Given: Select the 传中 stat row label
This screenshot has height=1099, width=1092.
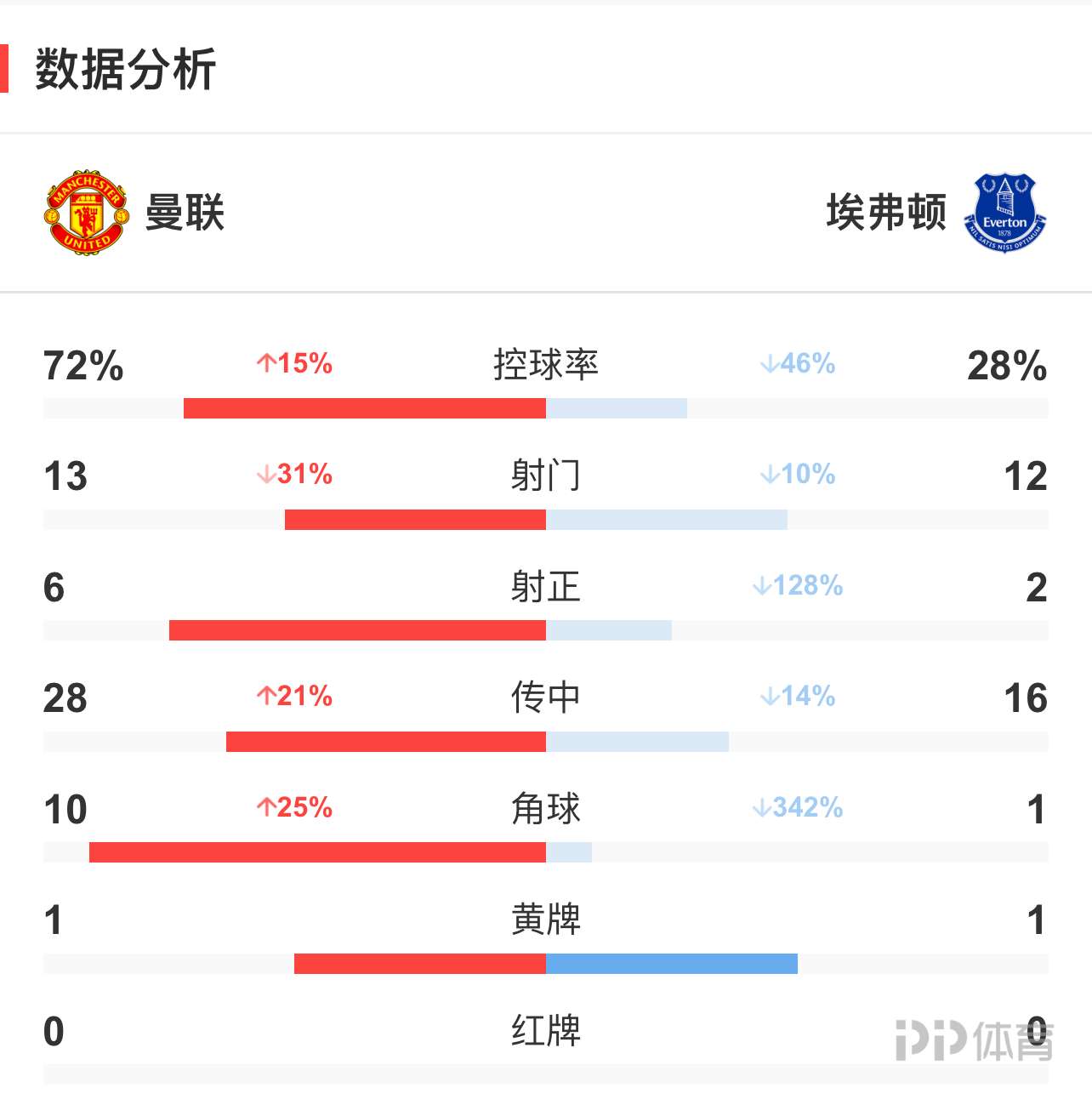Looking at the screenshot, I should (x=546, y=698).
